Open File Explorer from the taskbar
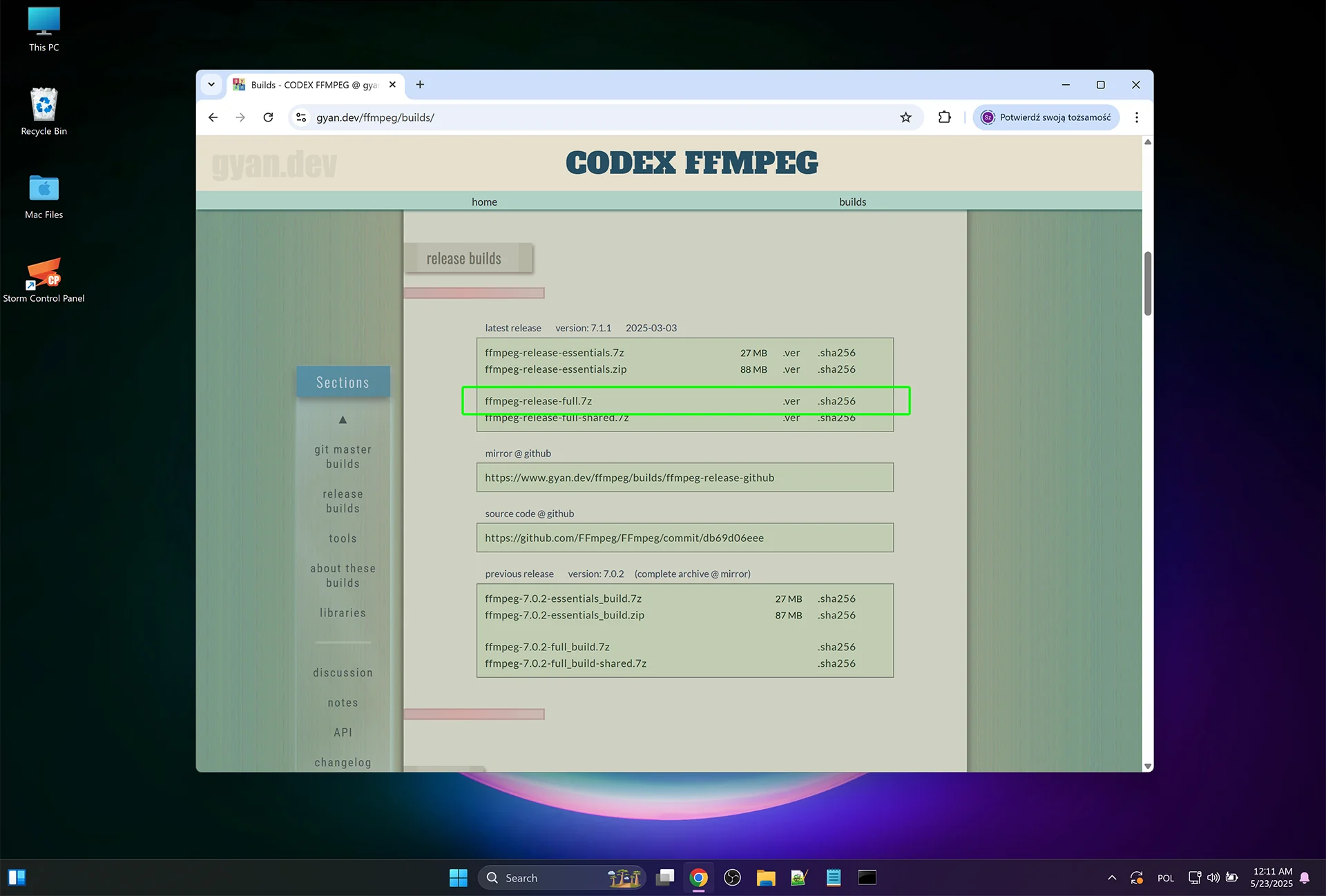Viewport: 1326px width, 896px height. pos(766,877)
